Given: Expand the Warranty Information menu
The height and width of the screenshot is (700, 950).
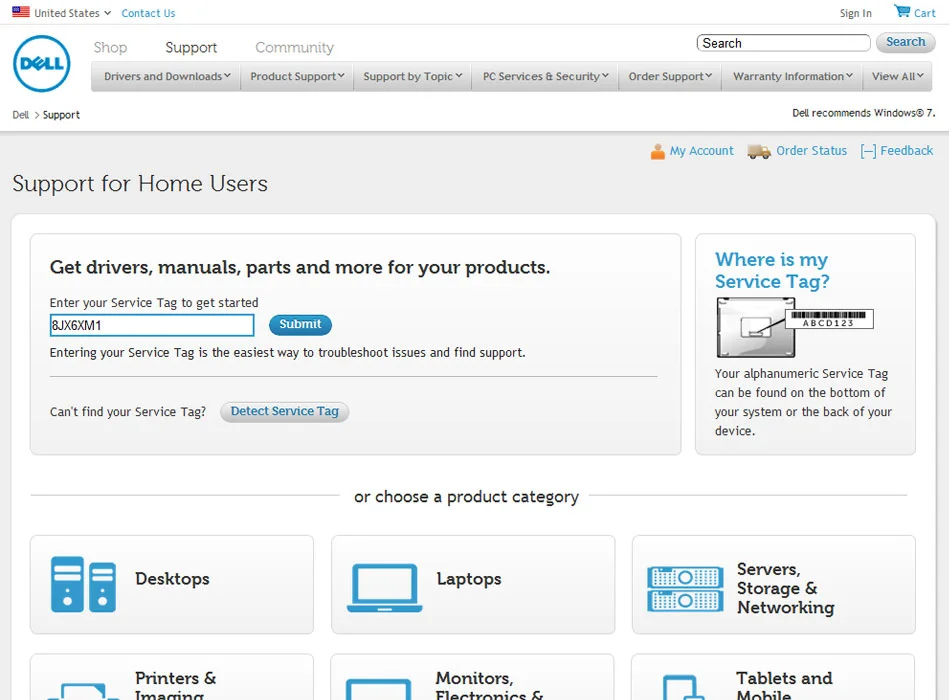Looking at the screenshot, I should pos(792,76).
